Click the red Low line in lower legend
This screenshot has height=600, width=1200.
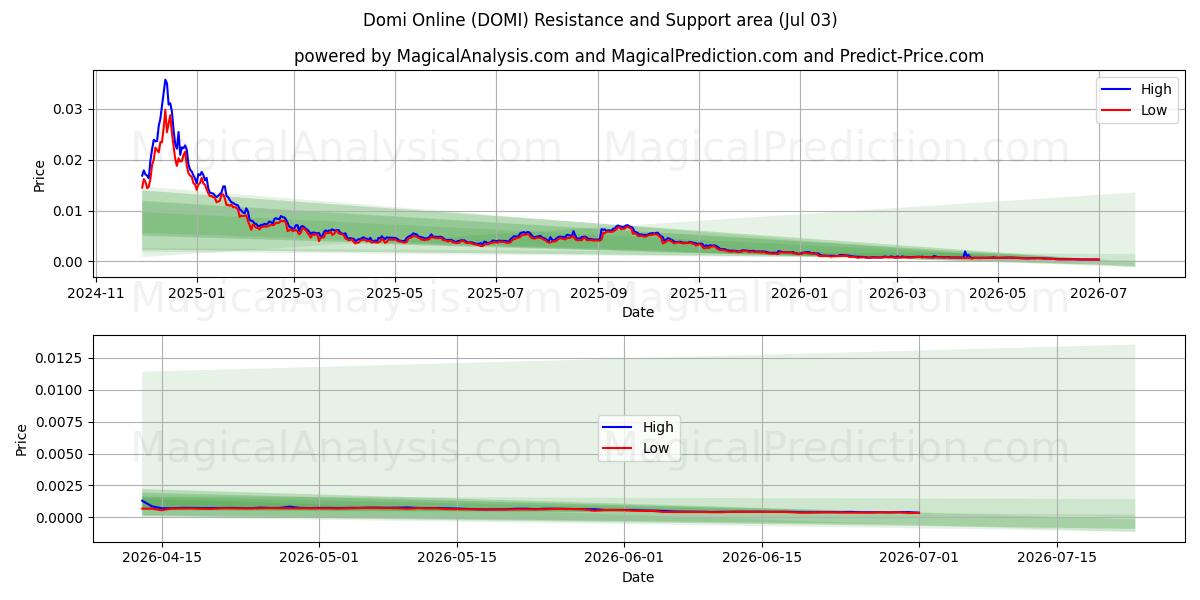click(x=619, y=448)
